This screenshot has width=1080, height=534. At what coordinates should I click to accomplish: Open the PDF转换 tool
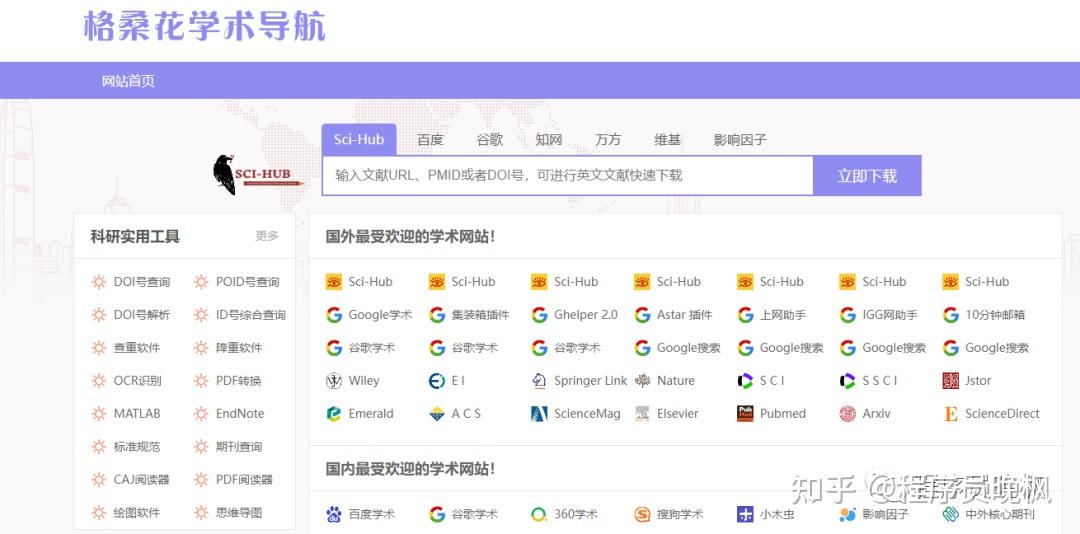pos(238,381)
